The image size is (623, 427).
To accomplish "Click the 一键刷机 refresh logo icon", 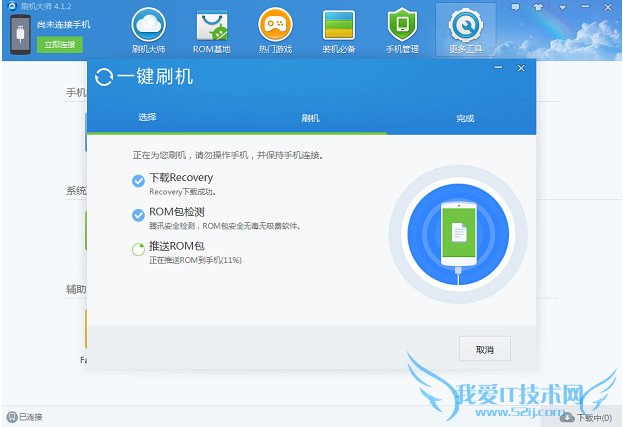I will click(x=104, y=77).
